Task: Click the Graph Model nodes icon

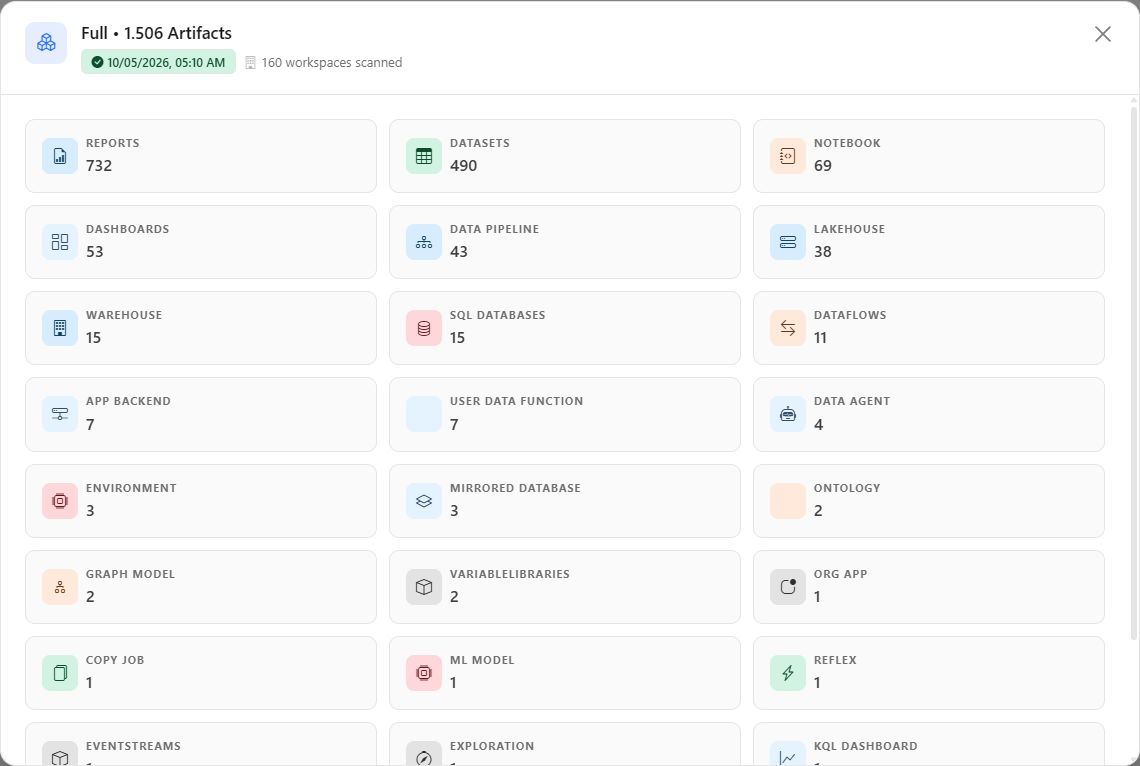Action: coord(60,587)
